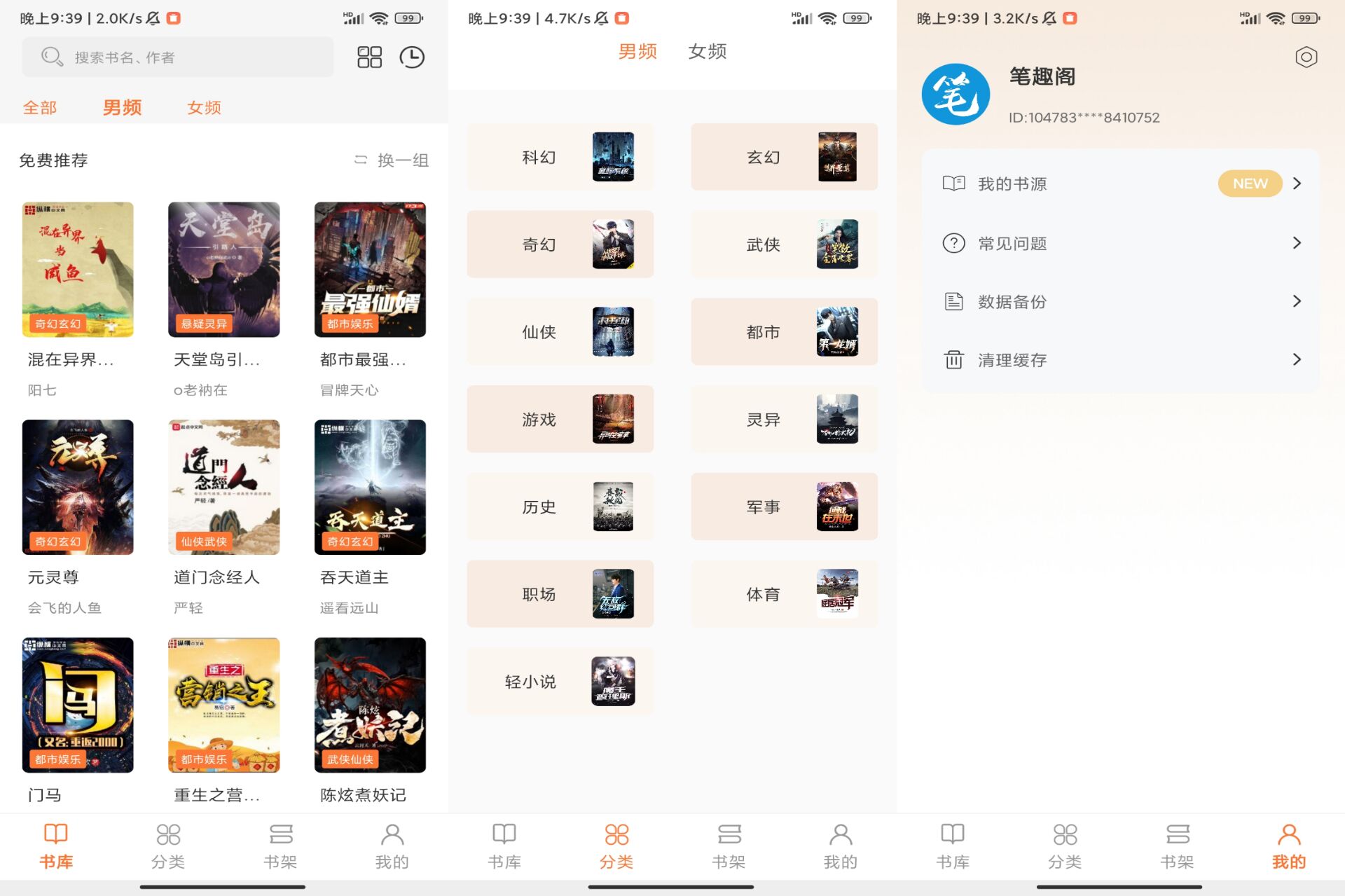Switch to the 女频 tab
Image resolution: width=1345 pixels, height=896 pixels.
pos(203,107)
